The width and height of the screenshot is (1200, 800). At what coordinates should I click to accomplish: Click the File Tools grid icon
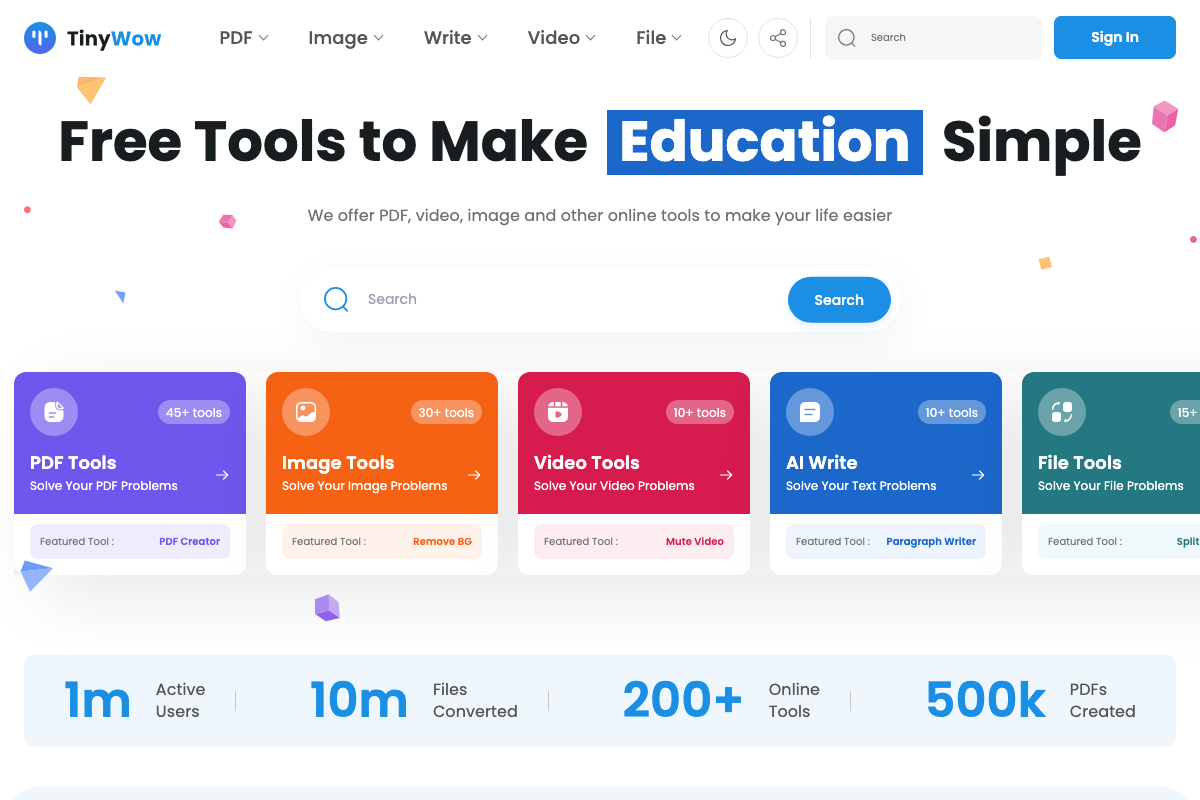[1062, 412]
